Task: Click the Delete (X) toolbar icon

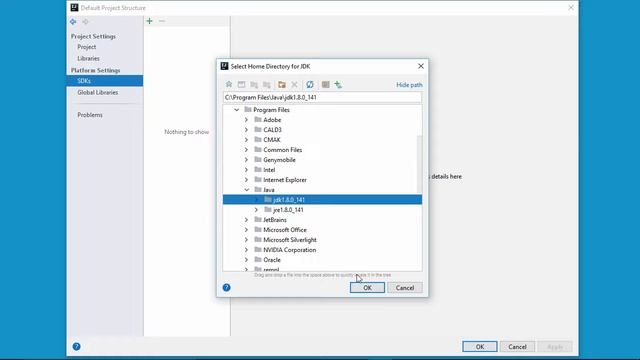Action: (294, 84)
